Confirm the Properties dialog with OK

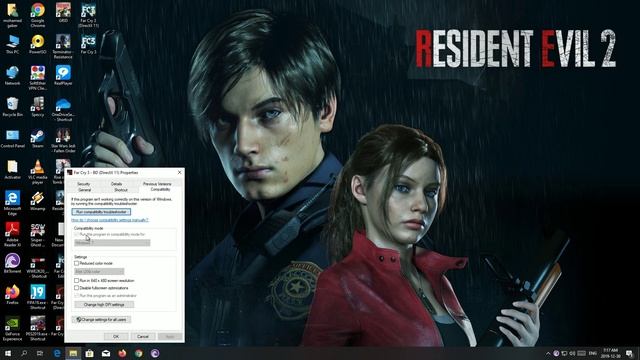116,336
